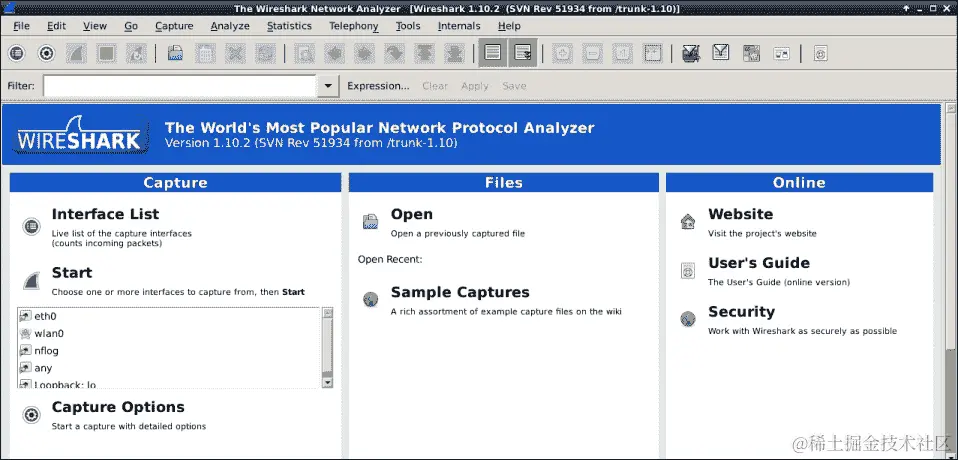Open the preferences toolbar icon
This screenshot has width=958, height=460.
[x=781, y=54]
